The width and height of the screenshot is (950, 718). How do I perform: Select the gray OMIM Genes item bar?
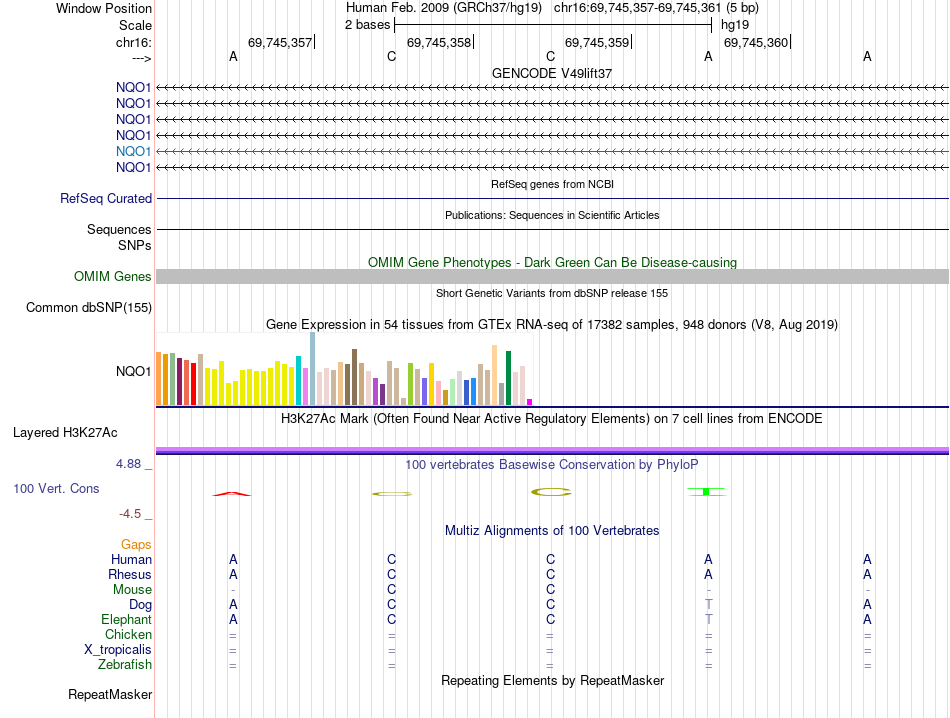(552, 276)
